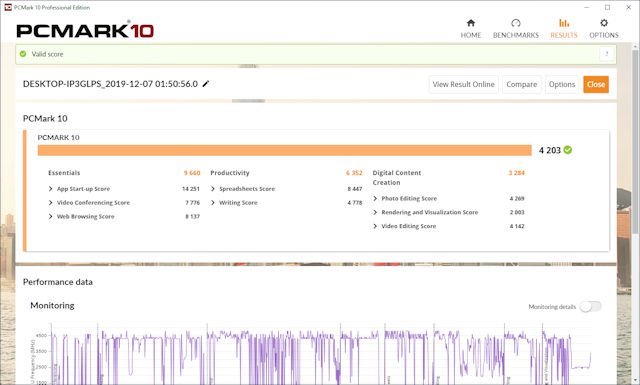This screenshot has height=385, width=640.
Task: Click the View Result Online button
Action: click(463, 85)
